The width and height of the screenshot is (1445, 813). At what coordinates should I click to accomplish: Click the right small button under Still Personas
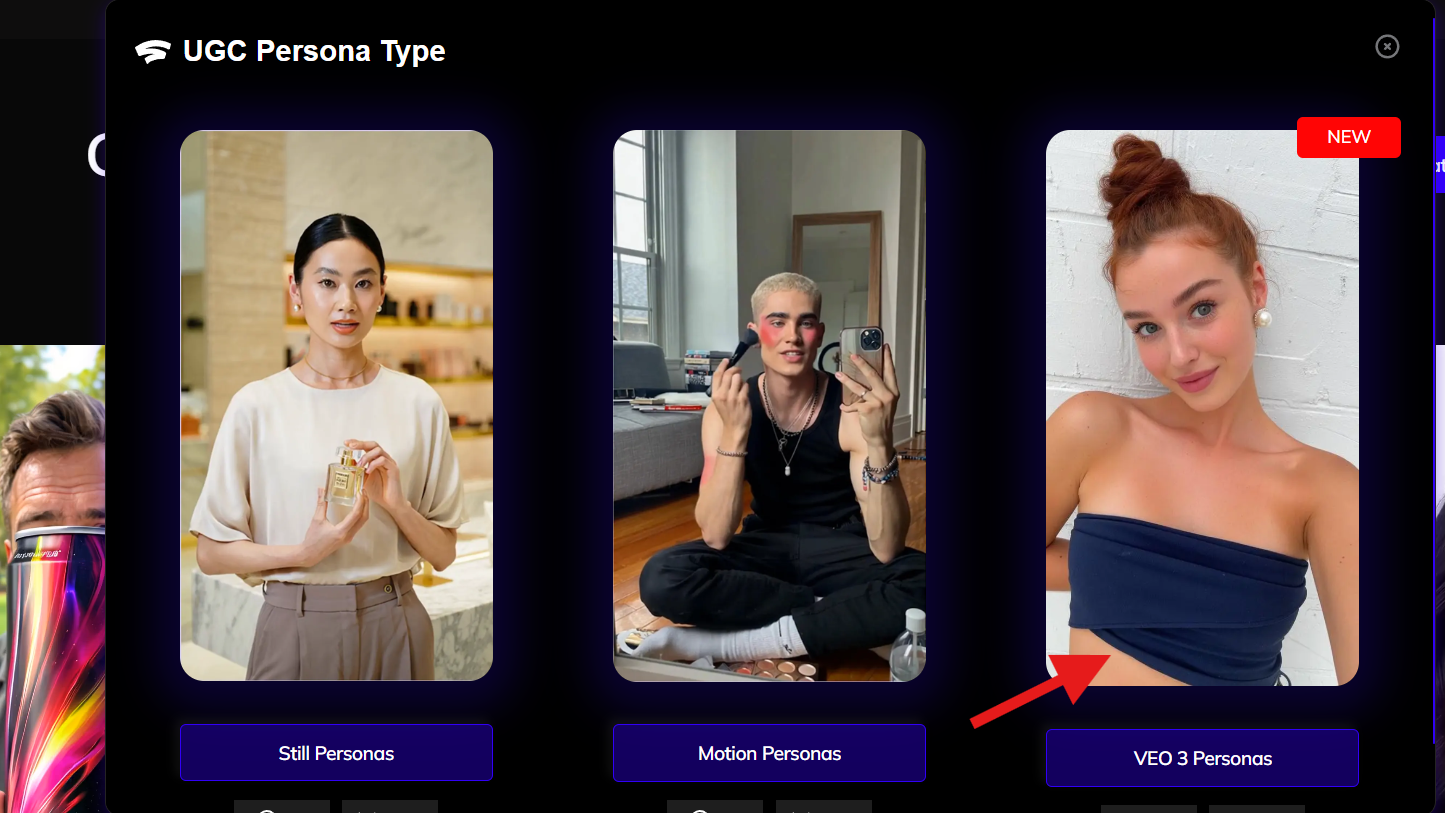[390, 807]
